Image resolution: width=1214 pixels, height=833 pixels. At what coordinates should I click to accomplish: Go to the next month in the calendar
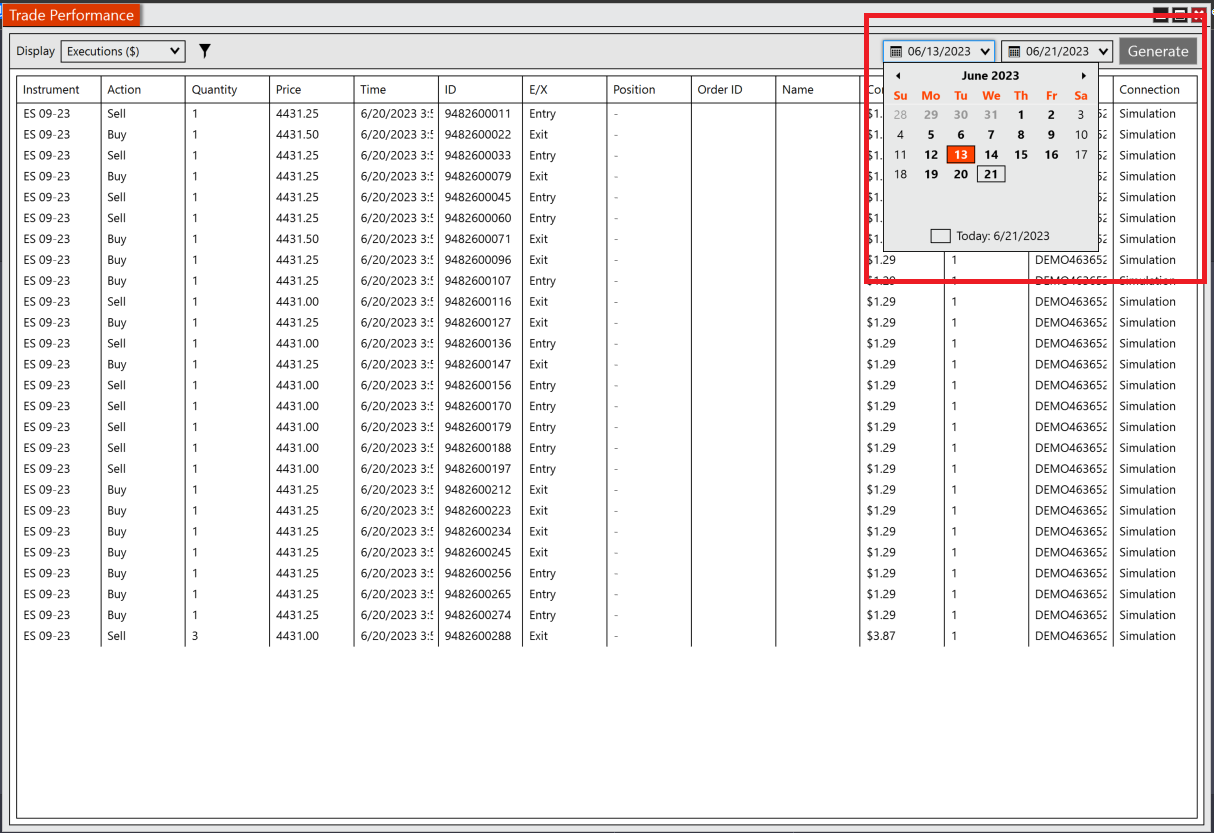point(1084,75)
